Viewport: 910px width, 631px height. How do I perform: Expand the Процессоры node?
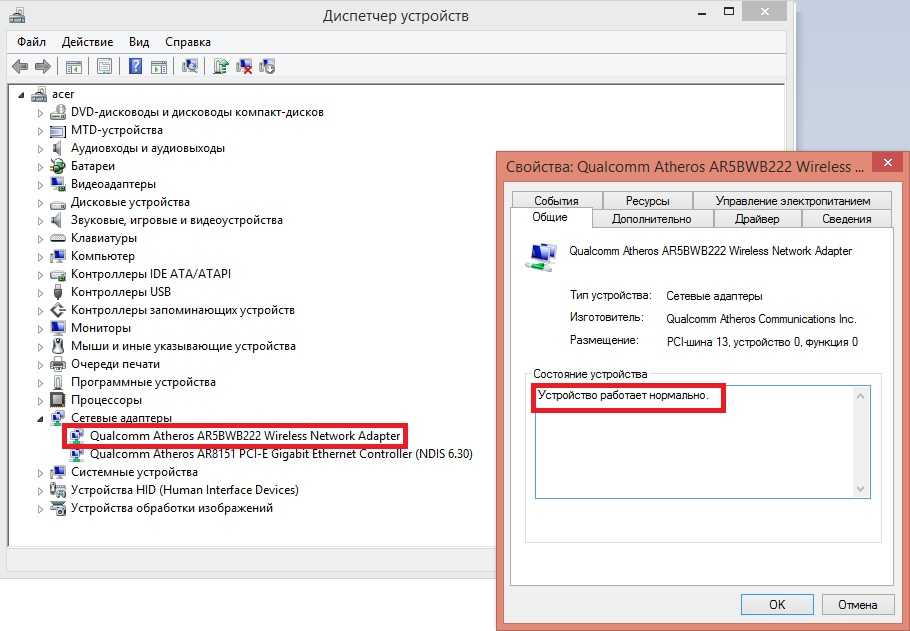click(40, 401)
